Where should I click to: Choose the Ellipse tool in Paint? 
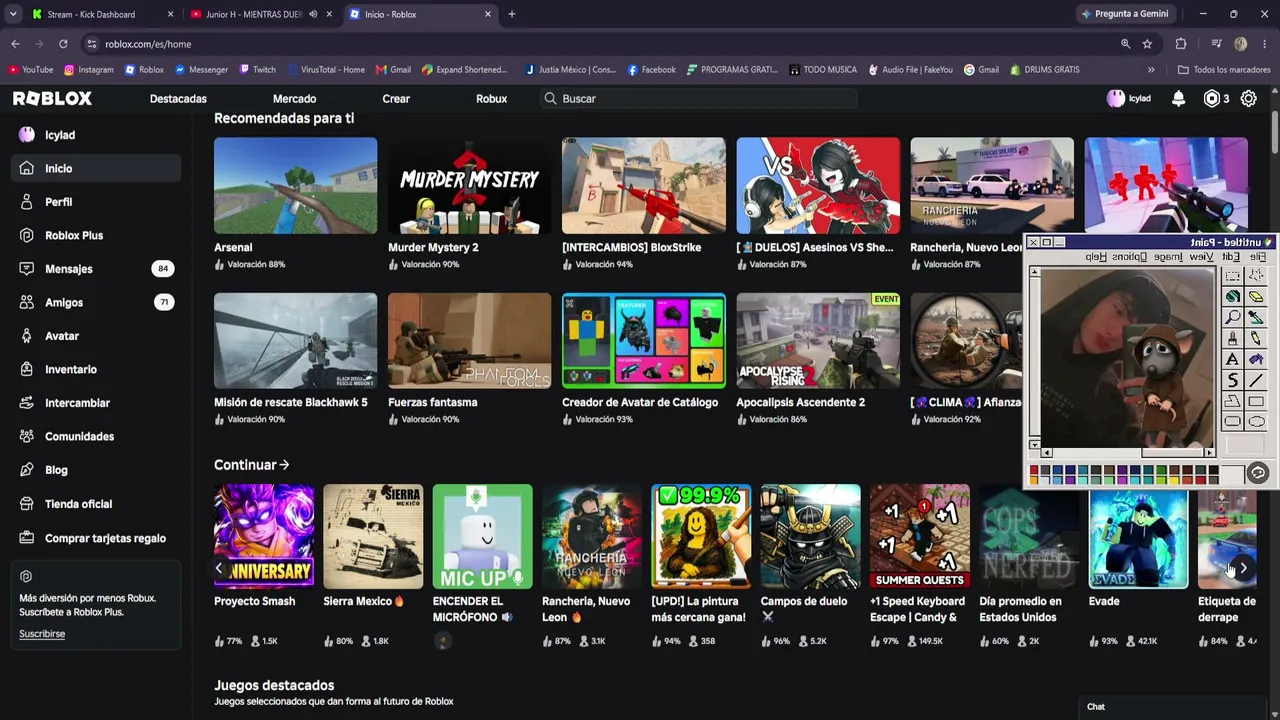tap(1256, 422)
